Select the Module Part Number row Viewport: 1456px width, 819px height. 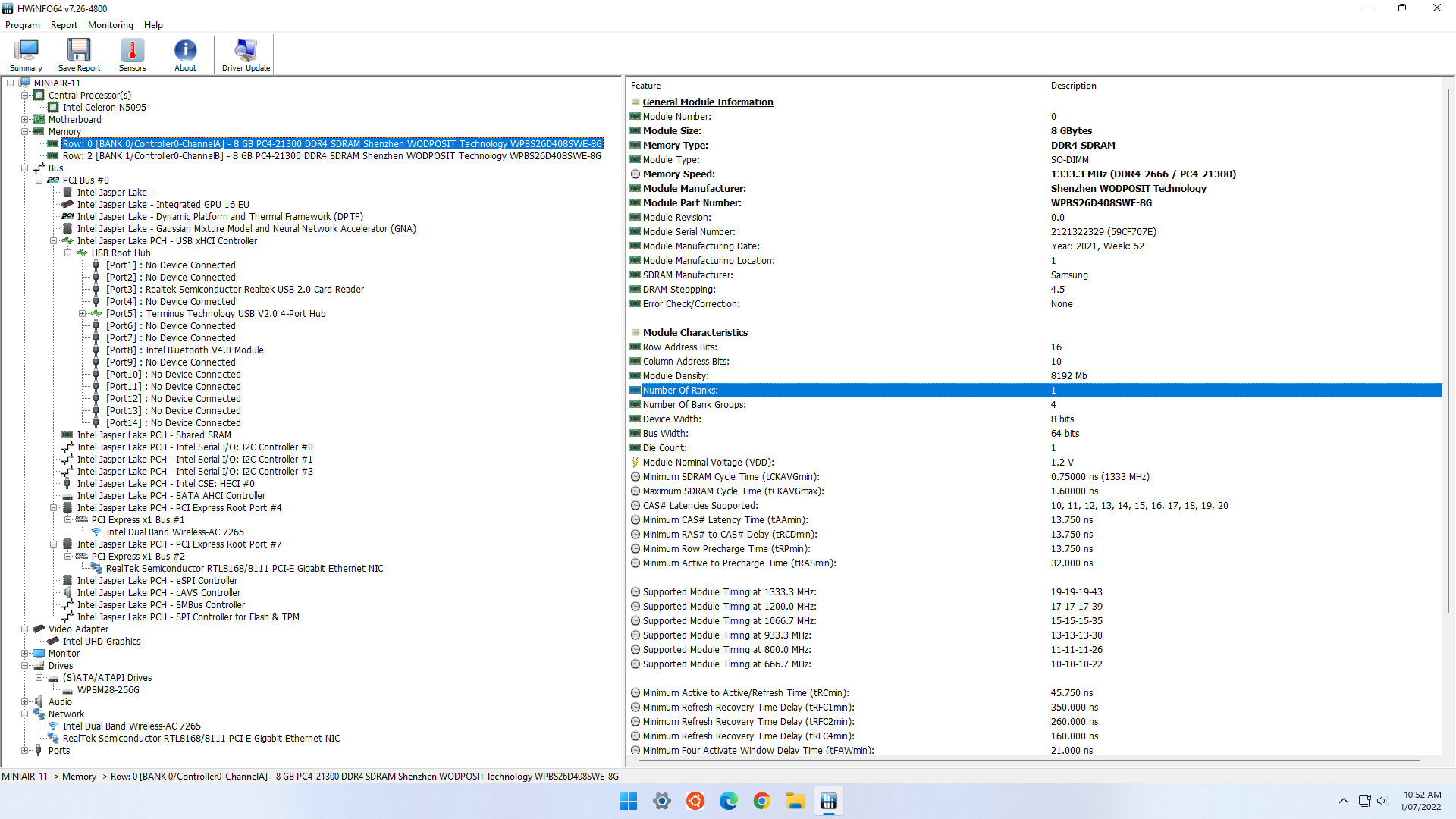(1034, 203)
